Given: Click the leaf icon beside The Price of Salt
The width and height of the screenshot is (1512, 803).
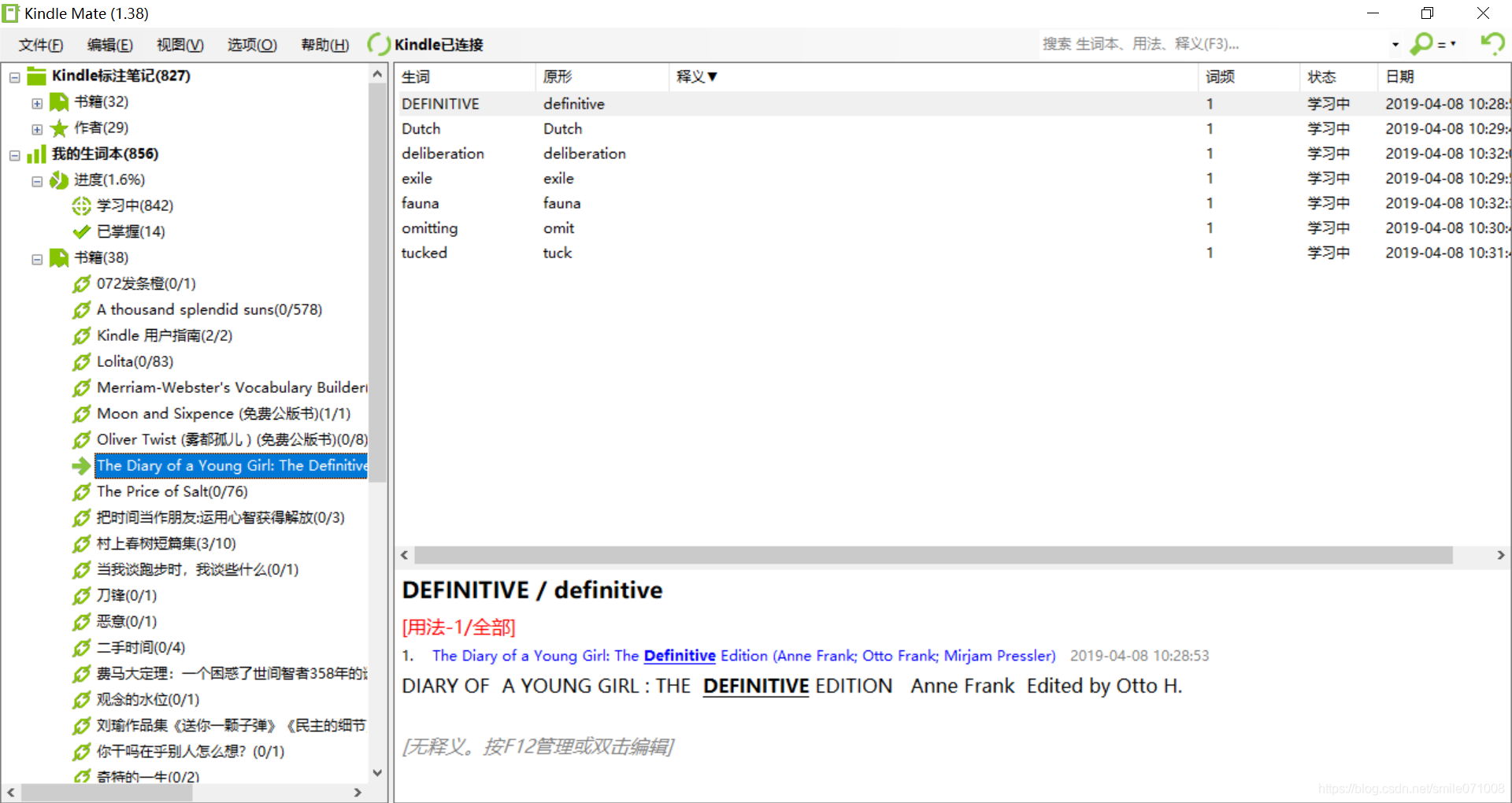Looking at the screenshot, I should (81, 491).
